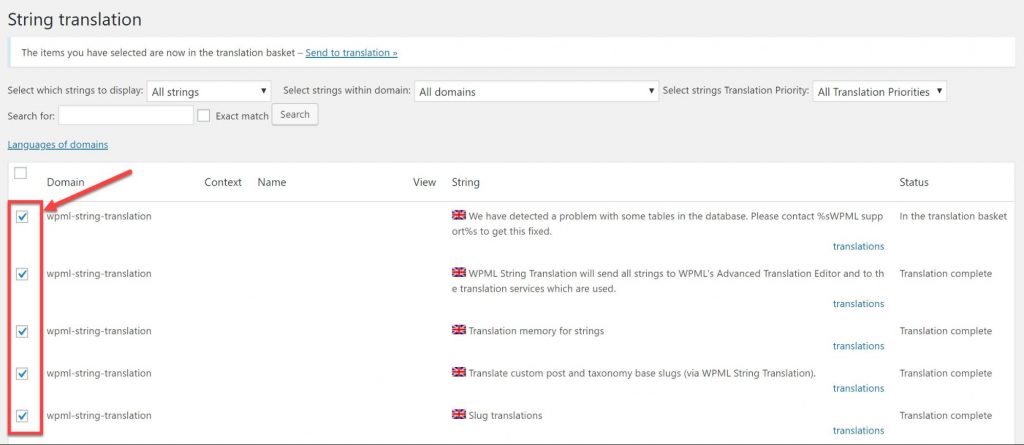Click the Status column header
This screenshot has width=1024, height=445.
point(914,182)
